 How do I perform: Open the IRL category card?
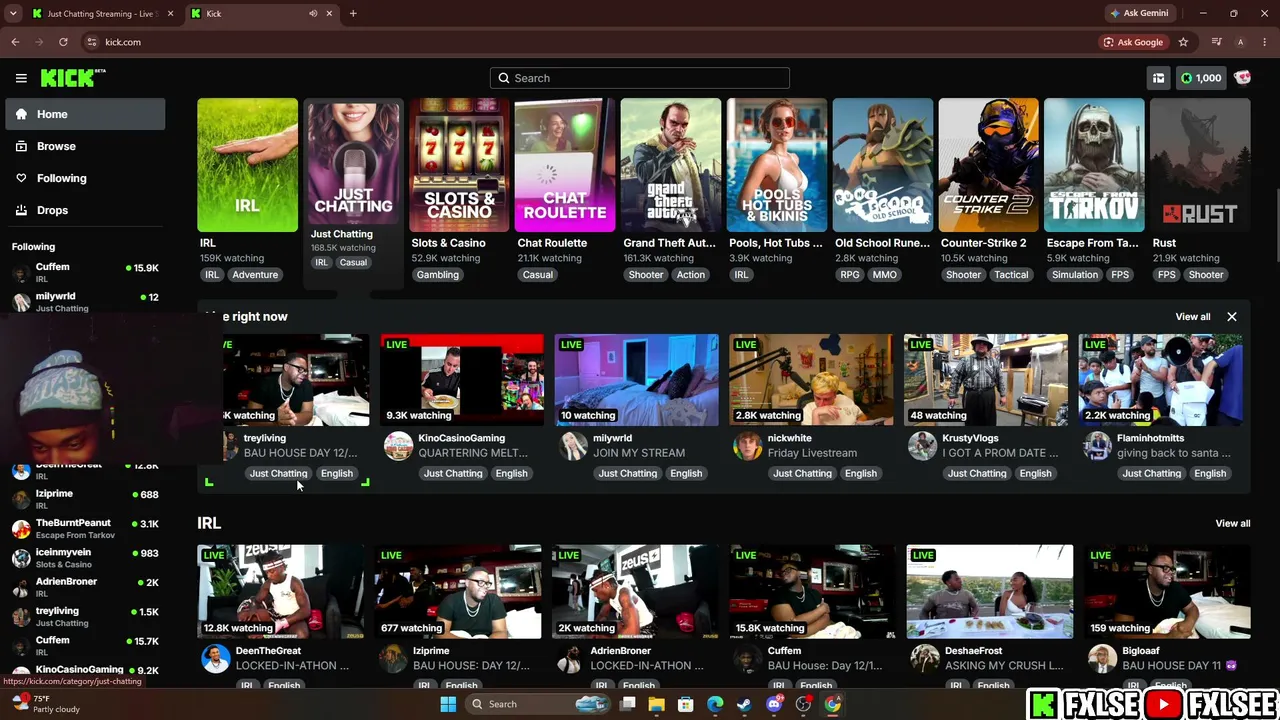247,165
